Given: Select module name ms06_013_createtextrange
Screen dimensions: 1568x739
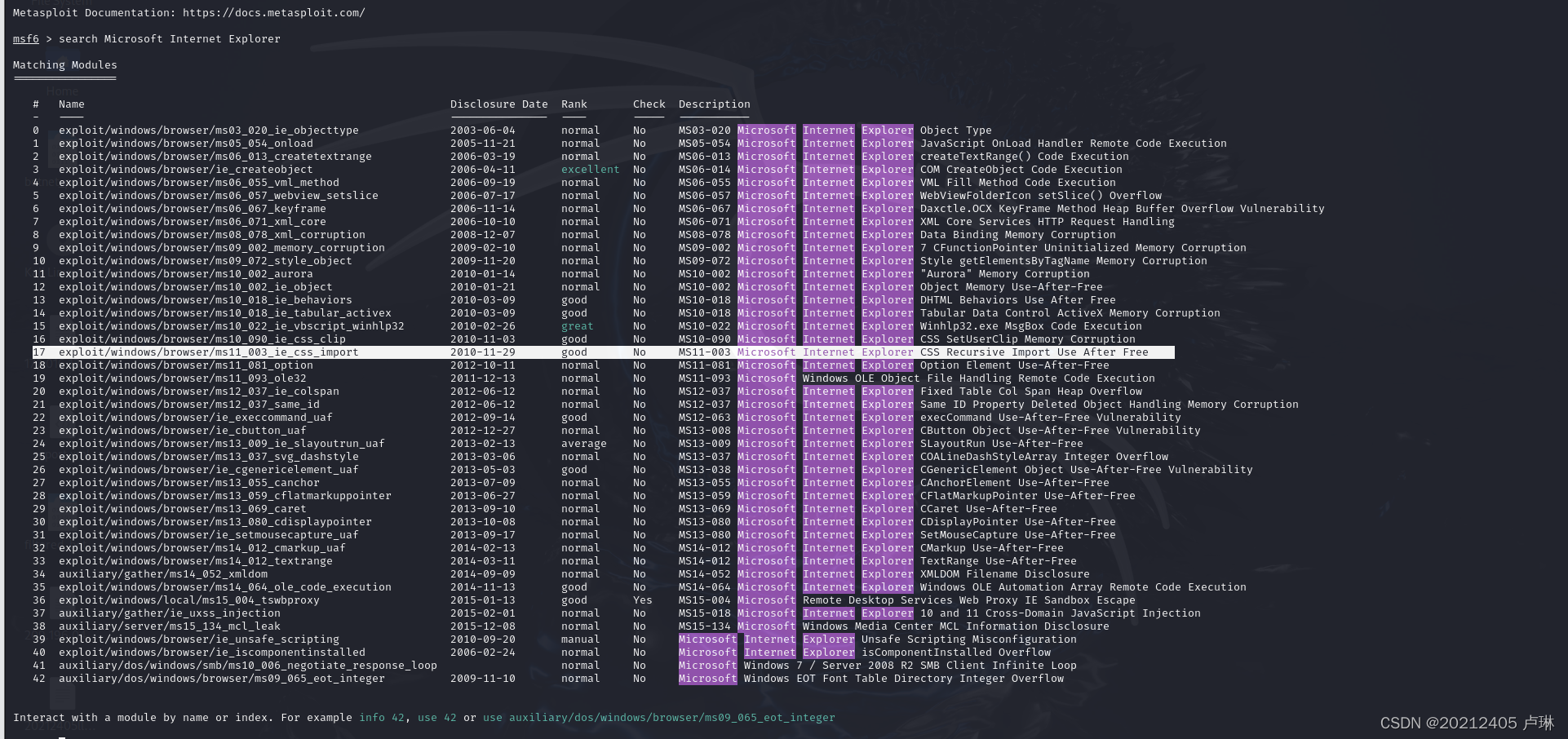Looking at the screenshot, I should [x=215, y=157].
